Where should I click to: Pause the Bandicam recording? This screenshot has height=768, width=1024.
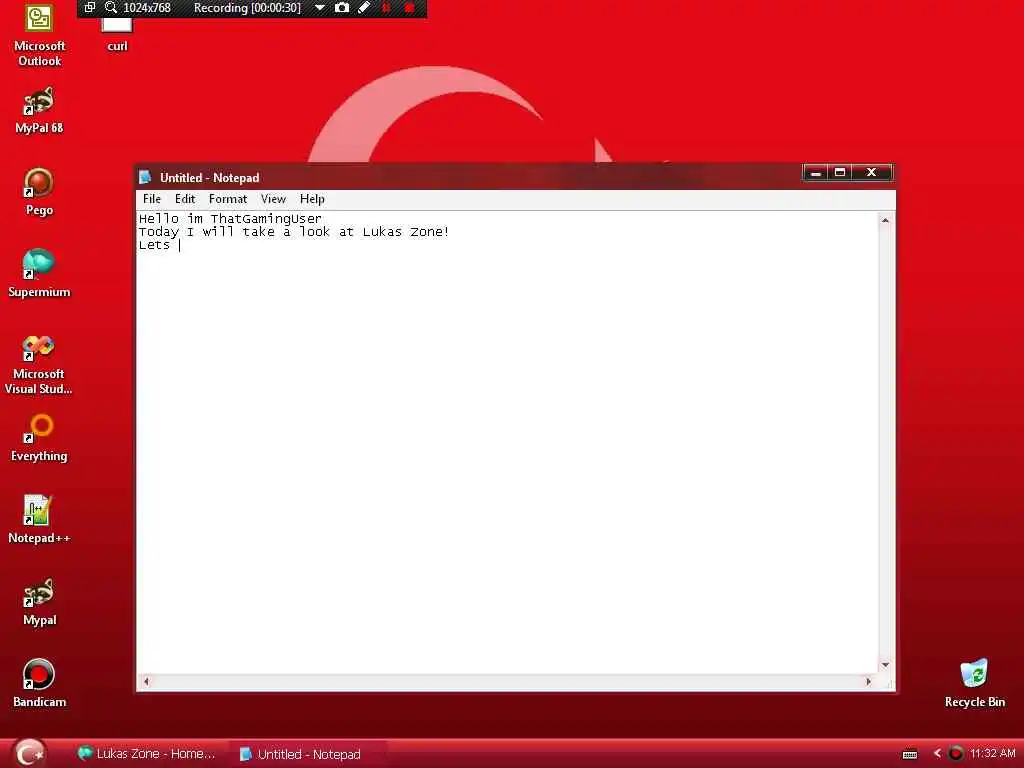click(387, 8)
